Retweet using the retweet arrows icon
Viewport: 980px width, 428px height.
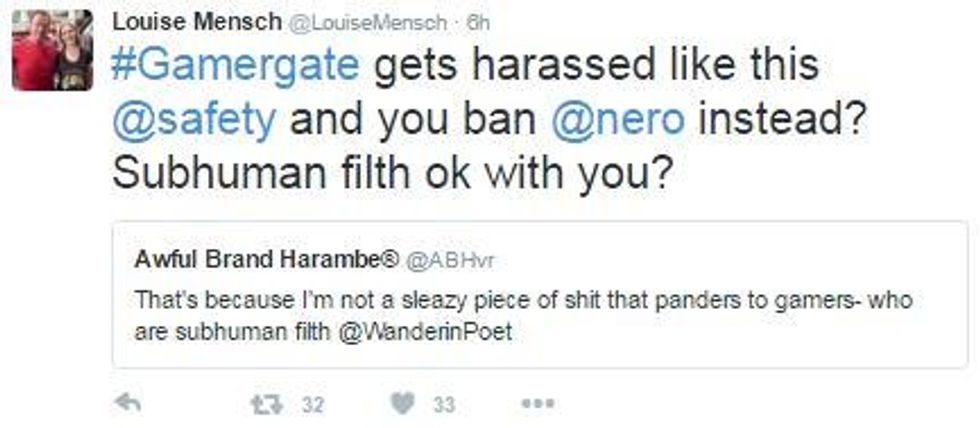(268, 404)
